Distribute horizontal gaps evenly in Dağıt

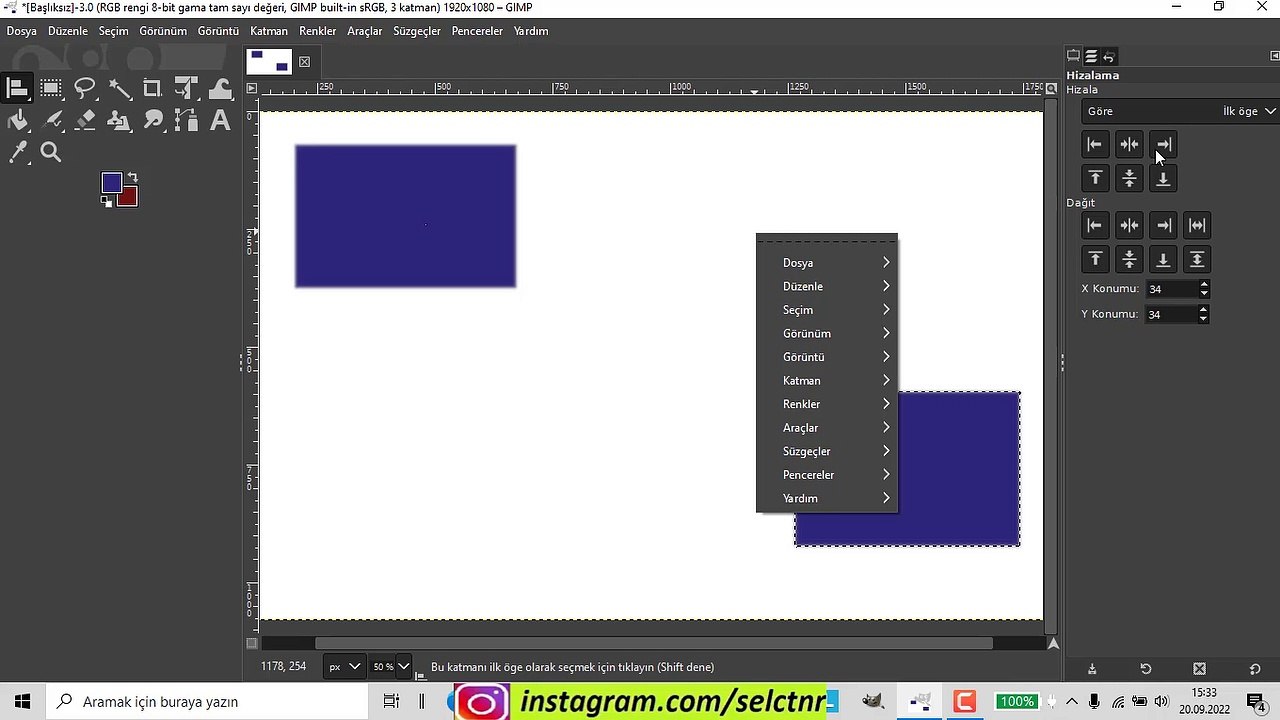[x=1197, y=225]
